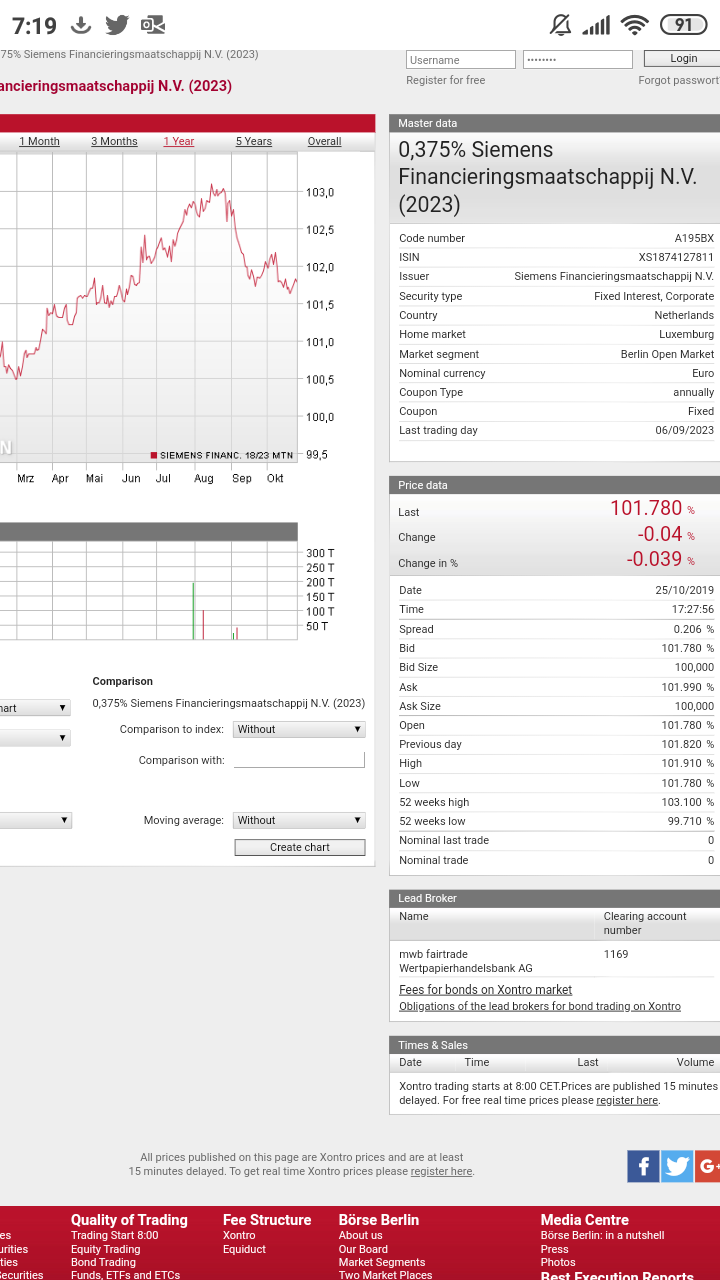Click the Create chart button
This screenshot has width=720, height=1280.
pyautogui.click(x=300, y=847)
